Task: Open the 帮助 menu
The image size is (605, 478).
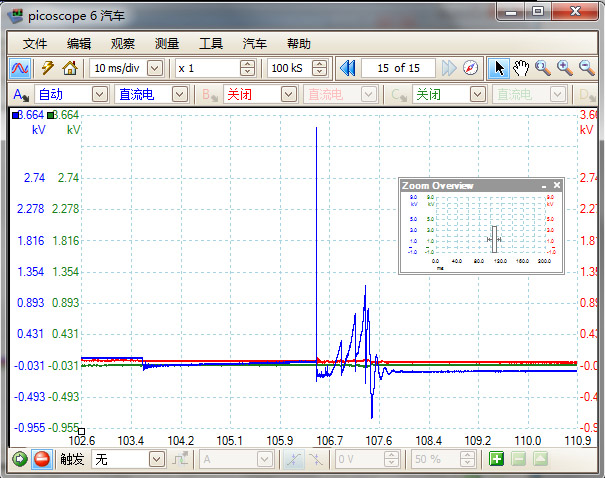Action: (x=299, y=44)
